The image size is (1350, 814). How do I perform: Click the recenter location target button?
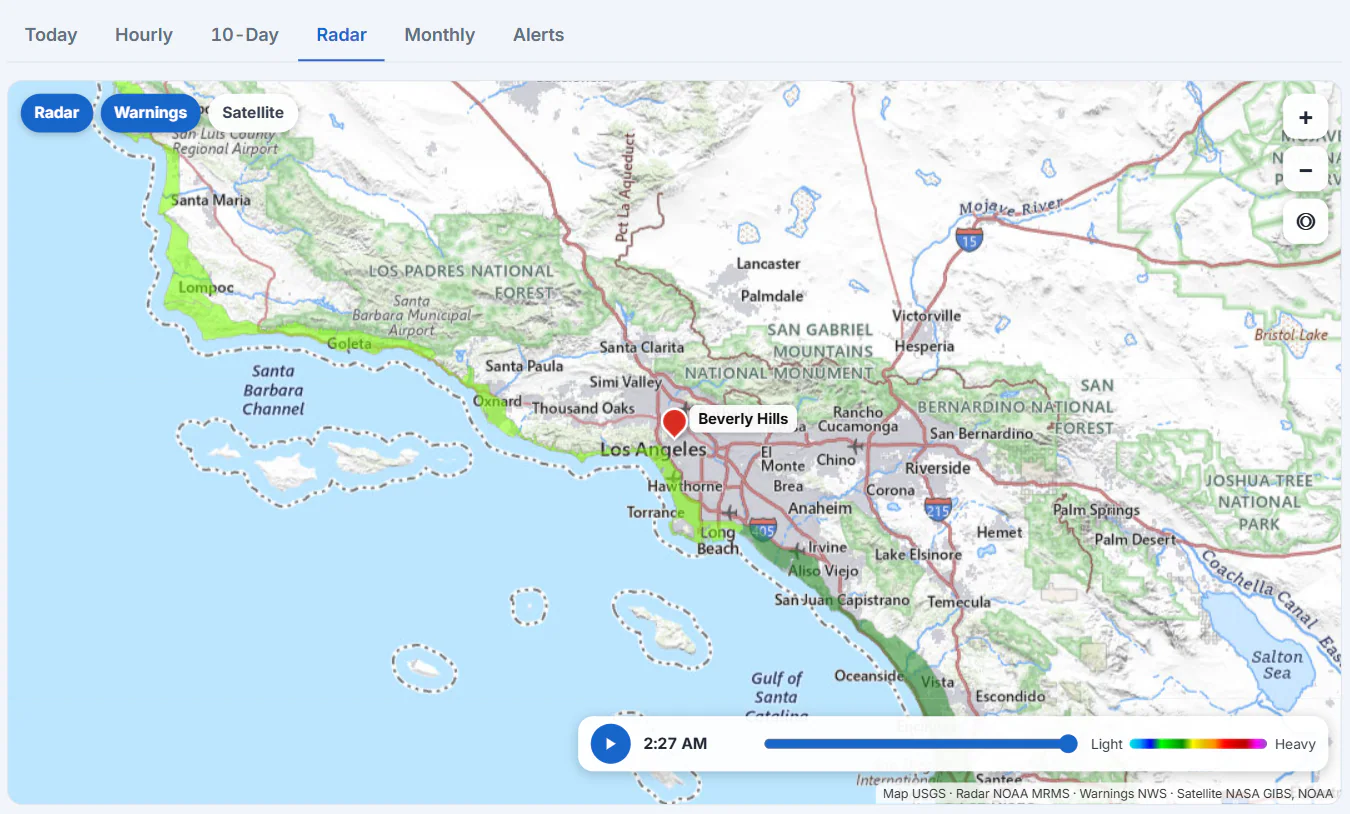click(x=1305, y=222)
